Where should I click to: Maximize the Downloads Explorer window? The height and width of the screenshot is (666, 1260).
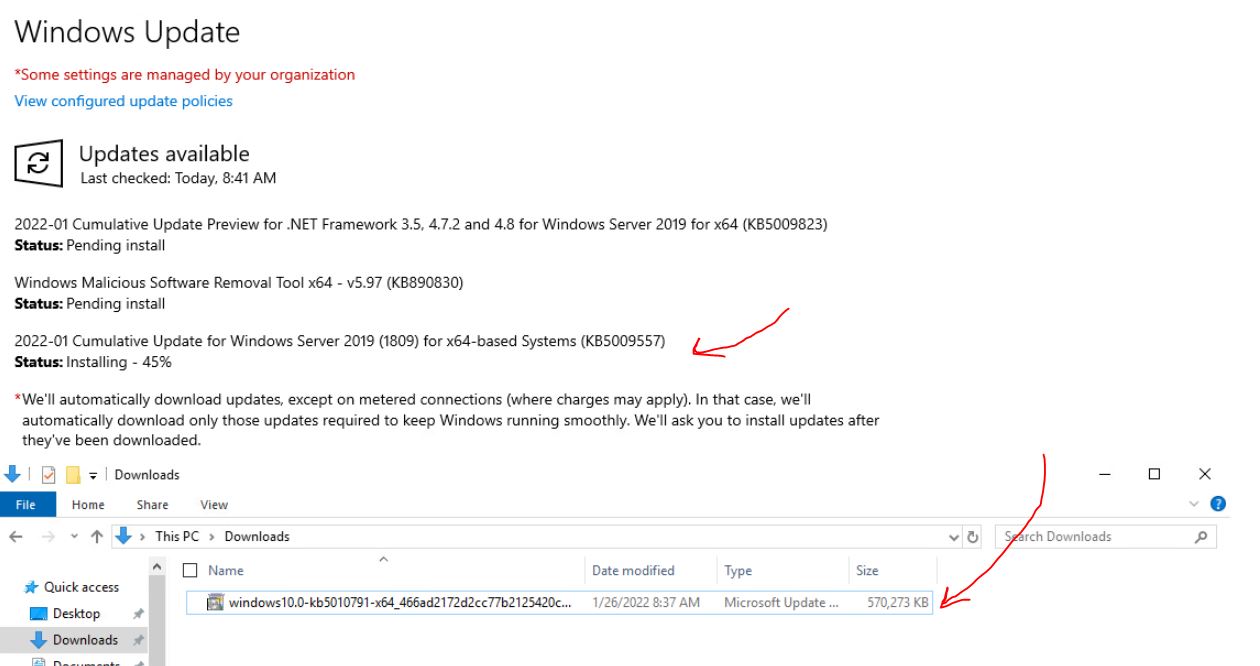(1154, 474)
